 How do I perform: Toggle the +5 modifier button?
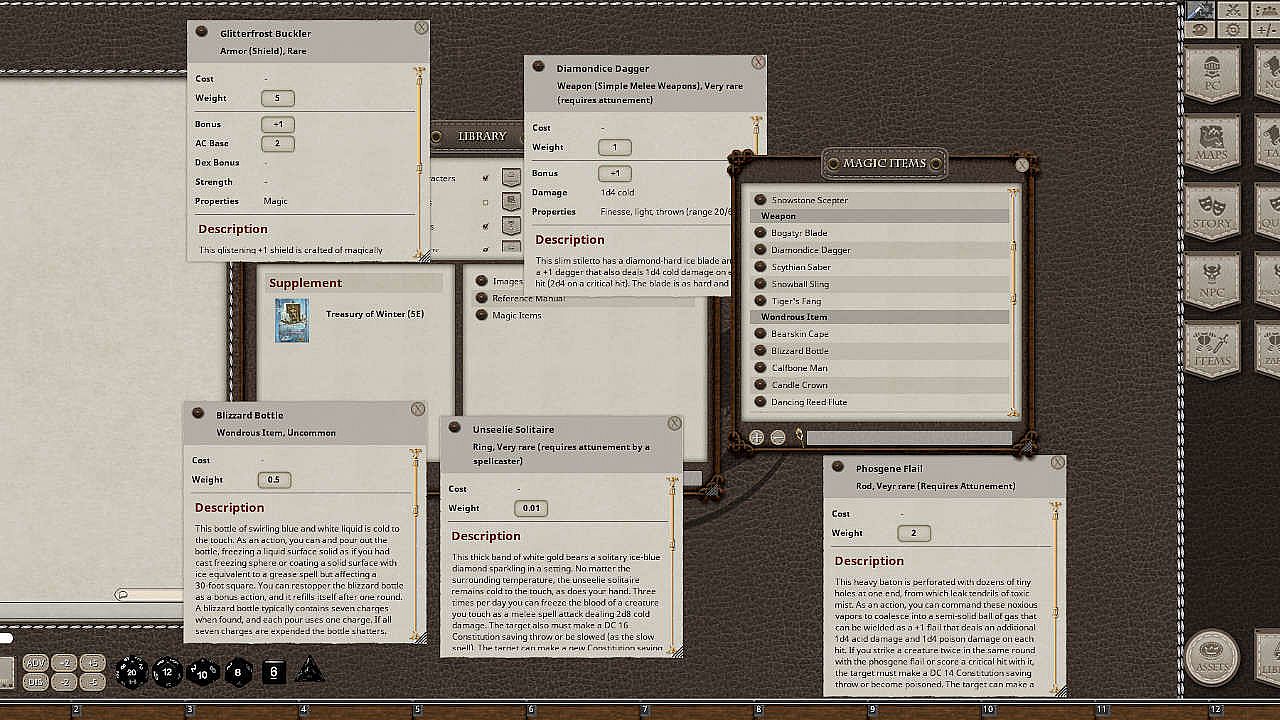click(92, 663)
